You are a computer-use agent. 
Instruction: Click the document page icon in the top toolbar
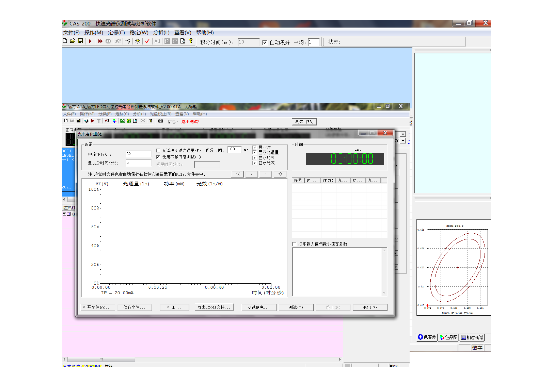183,41
